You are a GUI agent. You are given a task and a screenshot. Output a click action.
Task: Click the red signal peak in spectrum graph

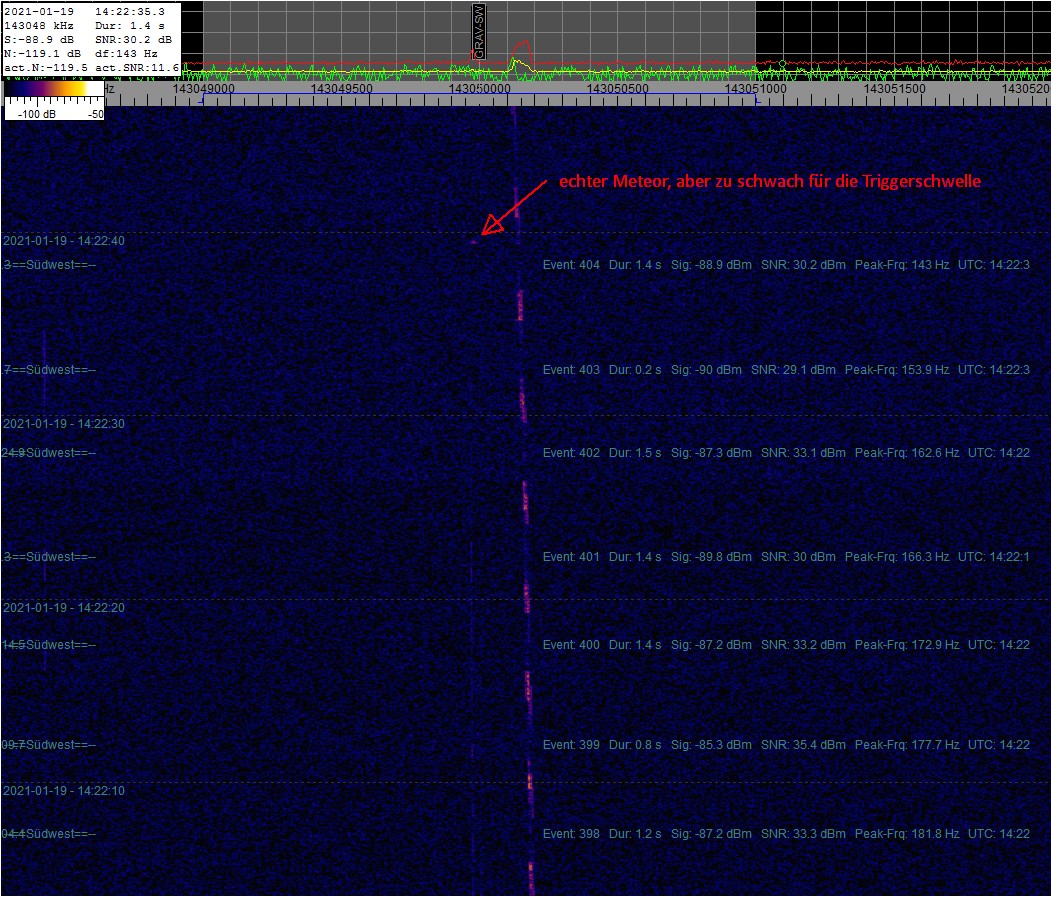coord(521,46)
